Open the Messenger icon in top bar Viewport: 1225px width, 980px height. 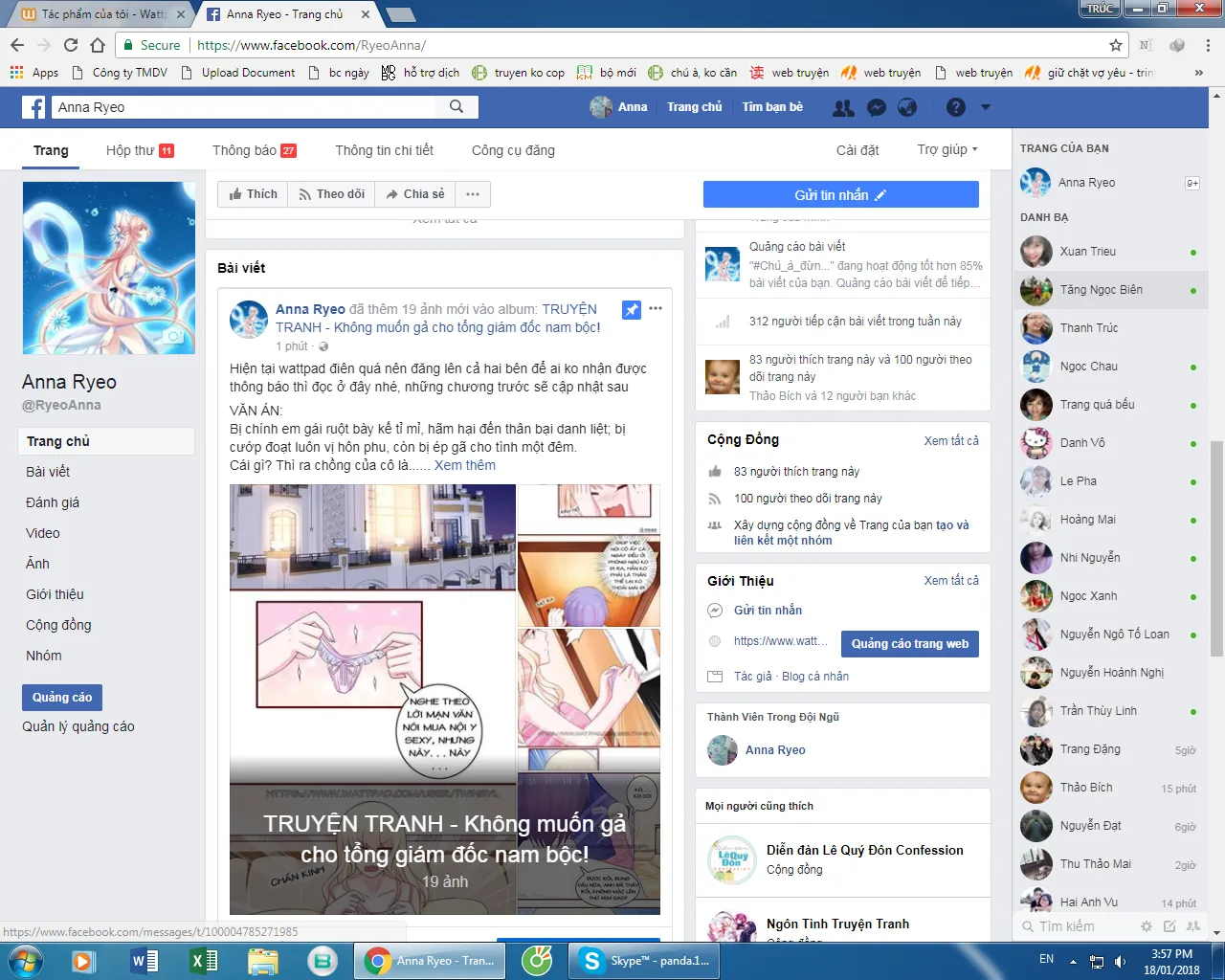tap(876, 107)
